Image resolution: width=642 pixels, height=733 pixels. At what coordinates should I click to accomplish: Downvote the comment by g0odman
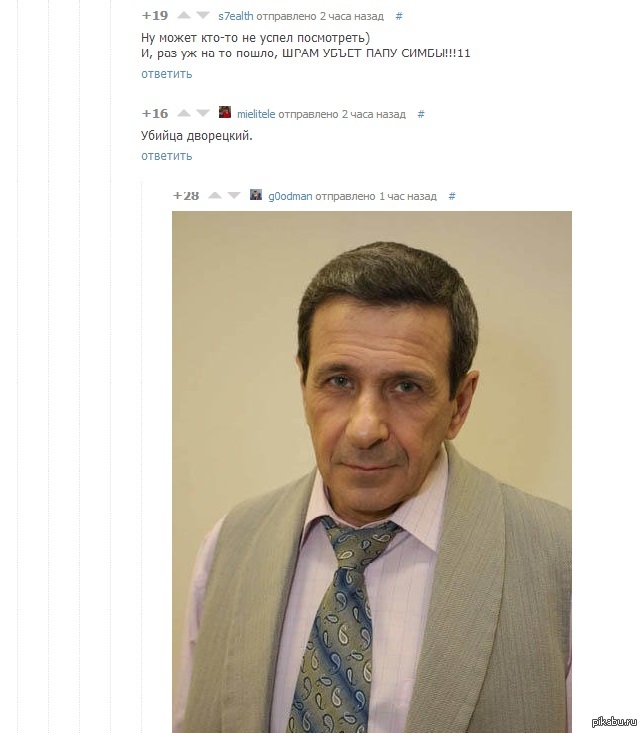234,195
